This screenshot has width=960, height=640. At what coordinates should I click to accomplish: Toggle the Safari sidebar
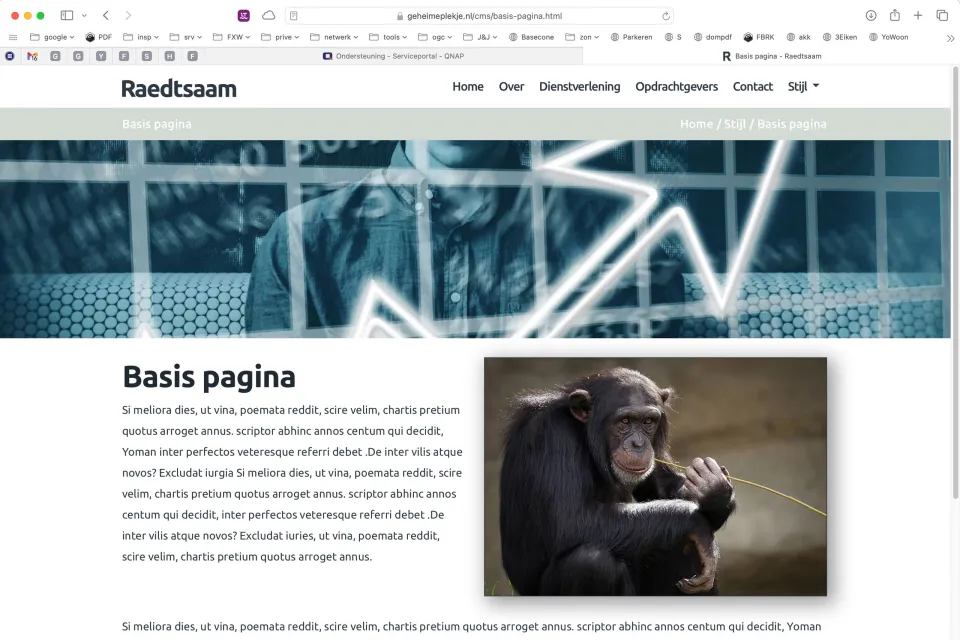pyautogui.click(x=67, y=16)
